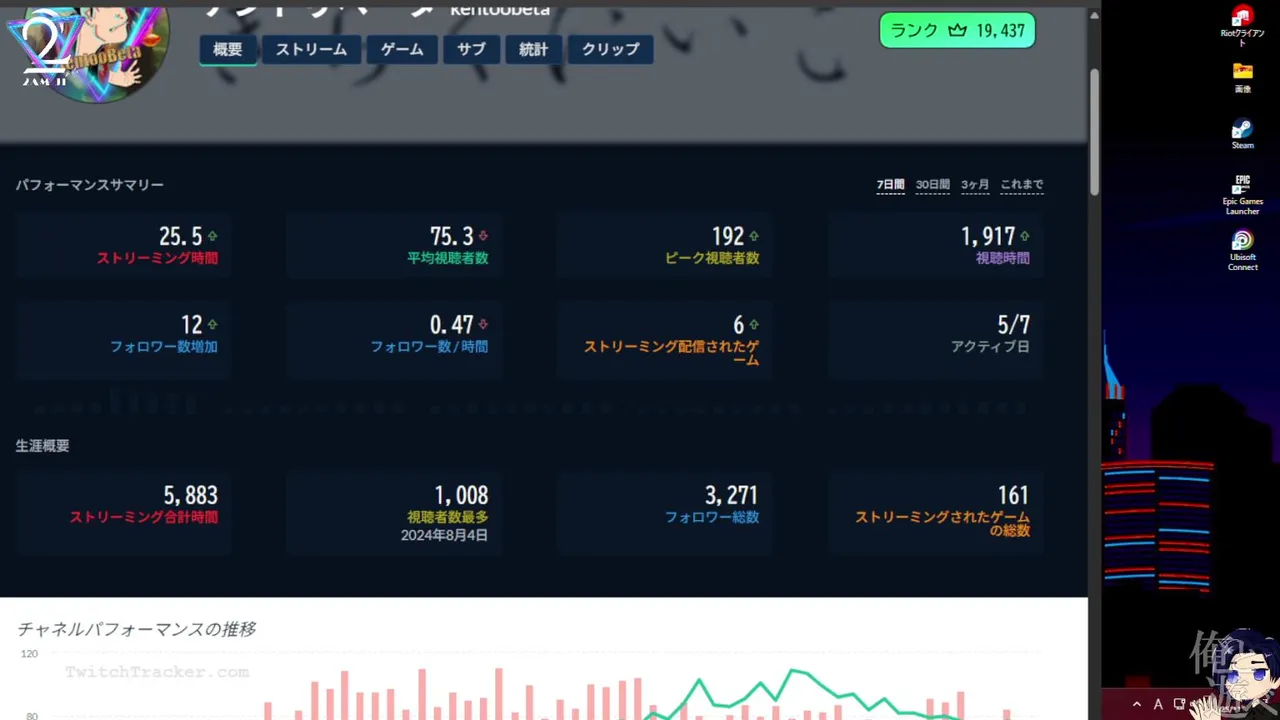Click the up arrow beside 192
This screenshot has width=1280, height=720.
(754, 237)
